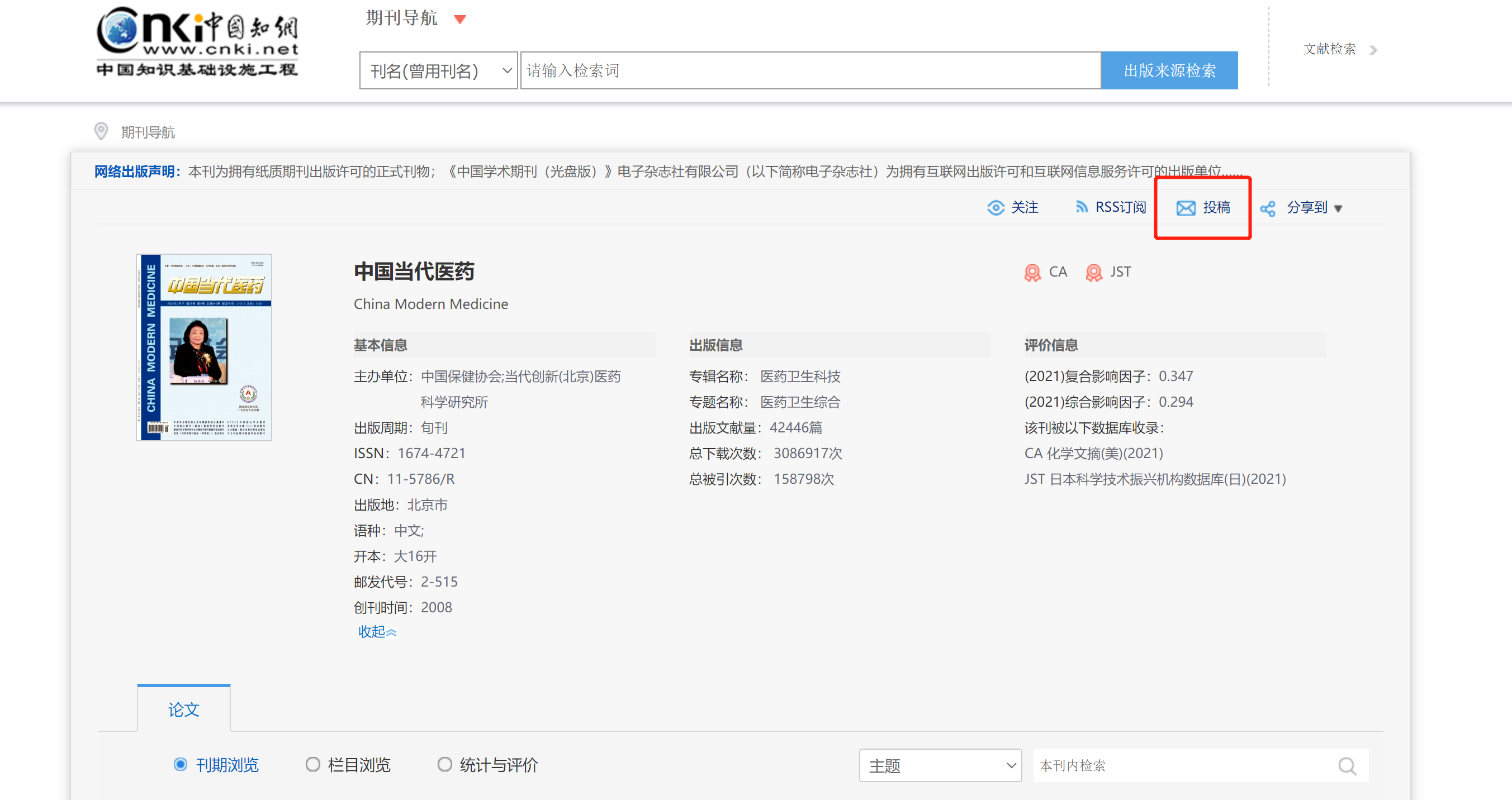
Task: Click 专题名称 value 医药卫生综合
Action: [800, 402]
